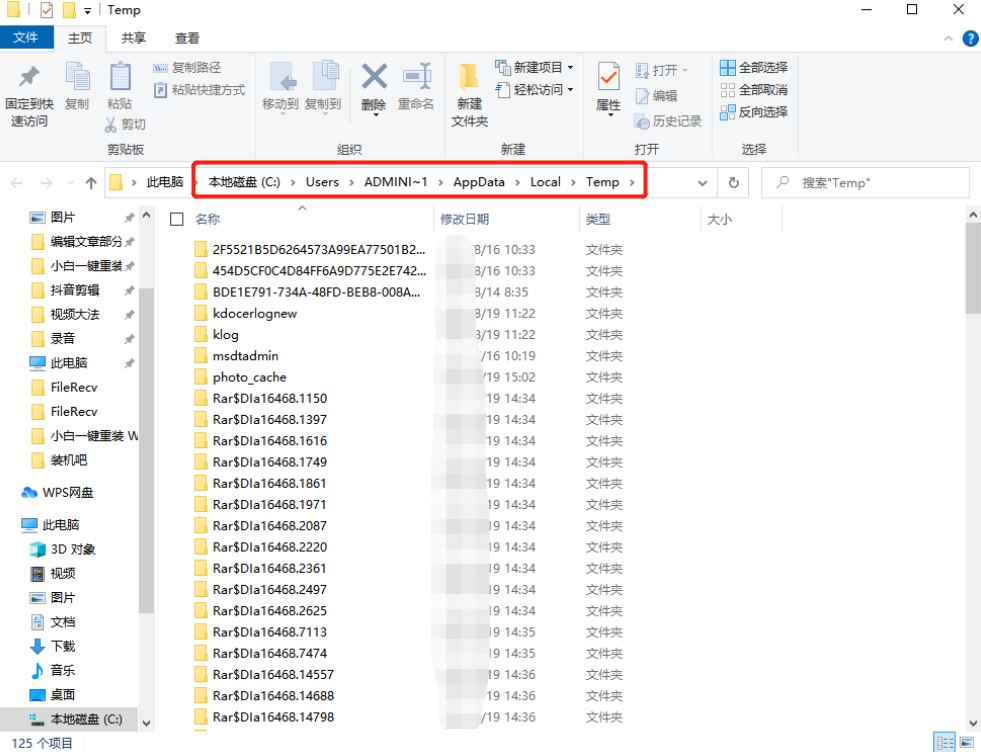Click the Copy to (复制到) icon
981x752 pixels.
[x=325, y=78]
